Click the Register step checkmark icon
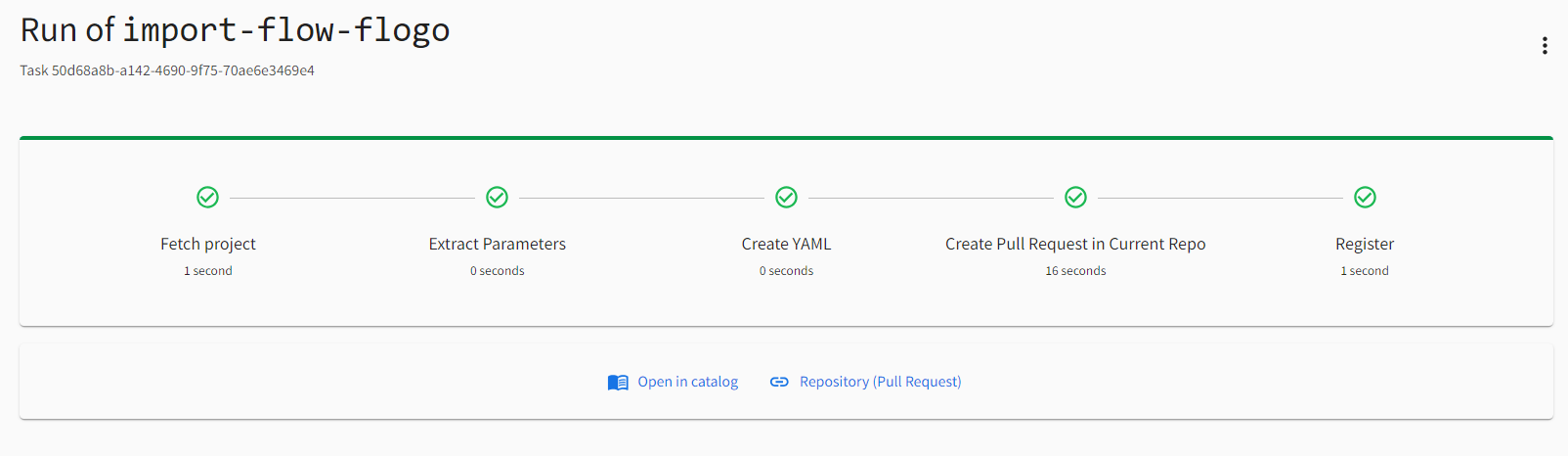This screenshot has width=1568, height=456. click(x=1365, y=198)
